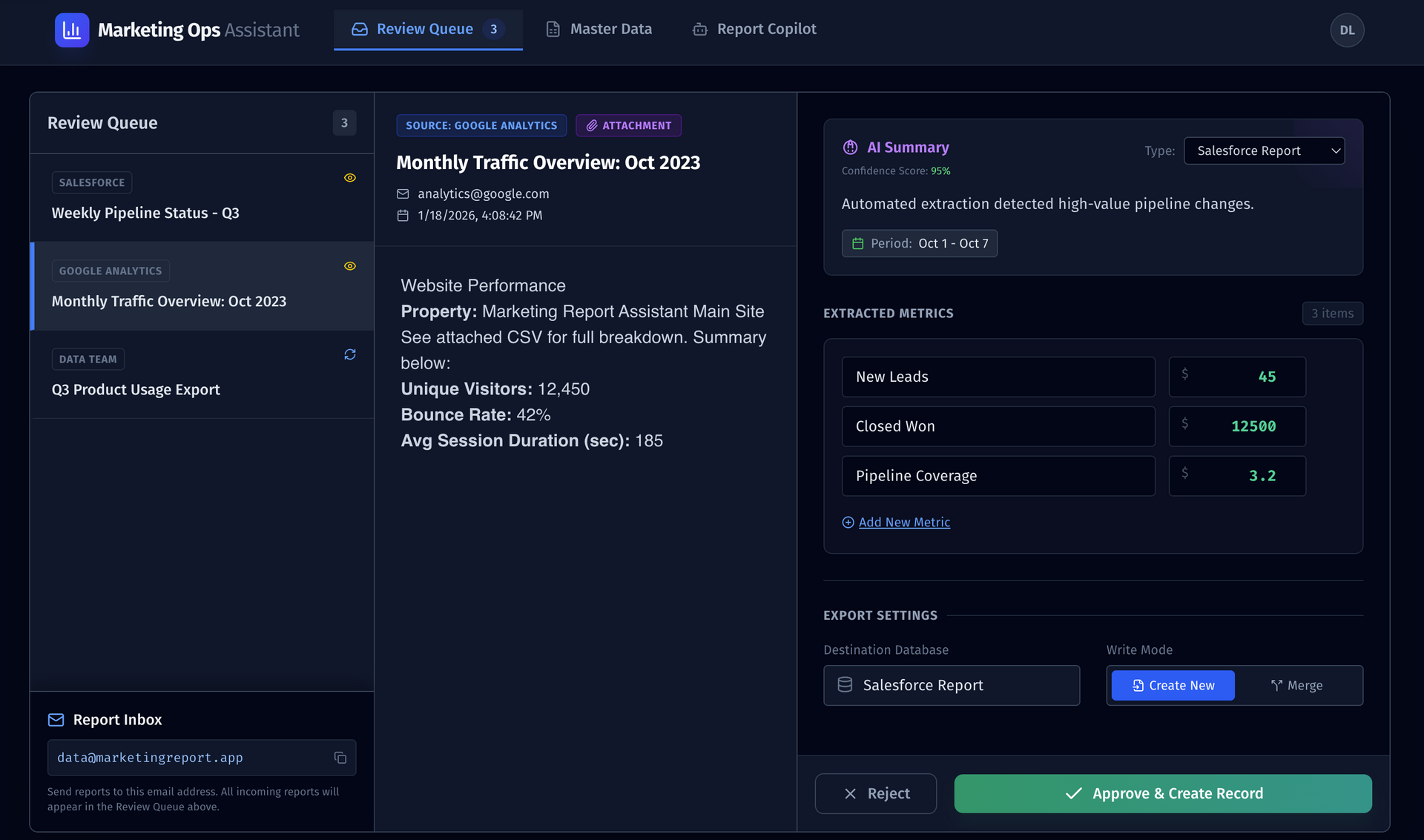This screenshot has height=840, width=1424.
Task: Toggle eye icon on Weekly Pipeline Status
Action: [350, 178]
